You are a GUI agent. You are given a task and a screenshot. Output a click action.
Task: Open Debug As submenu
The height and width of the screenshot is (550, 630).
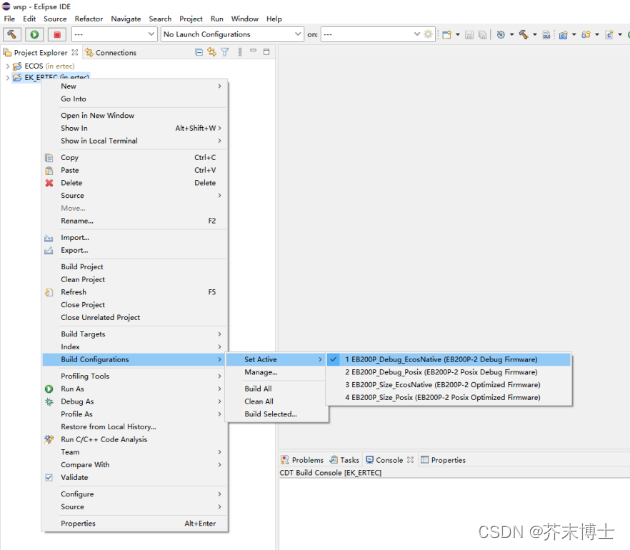click(135, 401)
